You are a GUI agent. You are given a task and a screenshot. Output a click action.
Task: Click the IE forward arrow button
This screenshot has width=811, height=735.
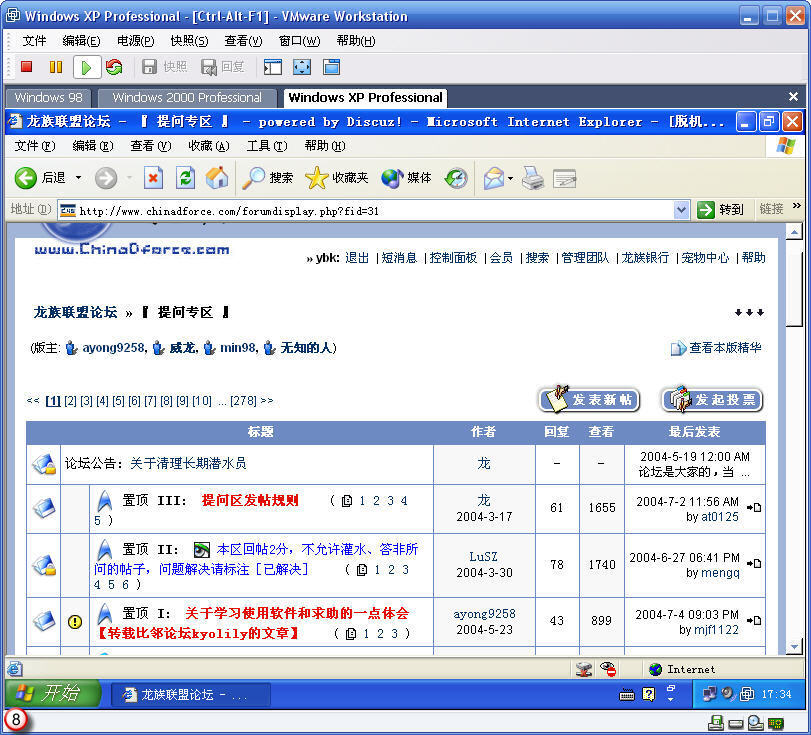coord(106,178)
